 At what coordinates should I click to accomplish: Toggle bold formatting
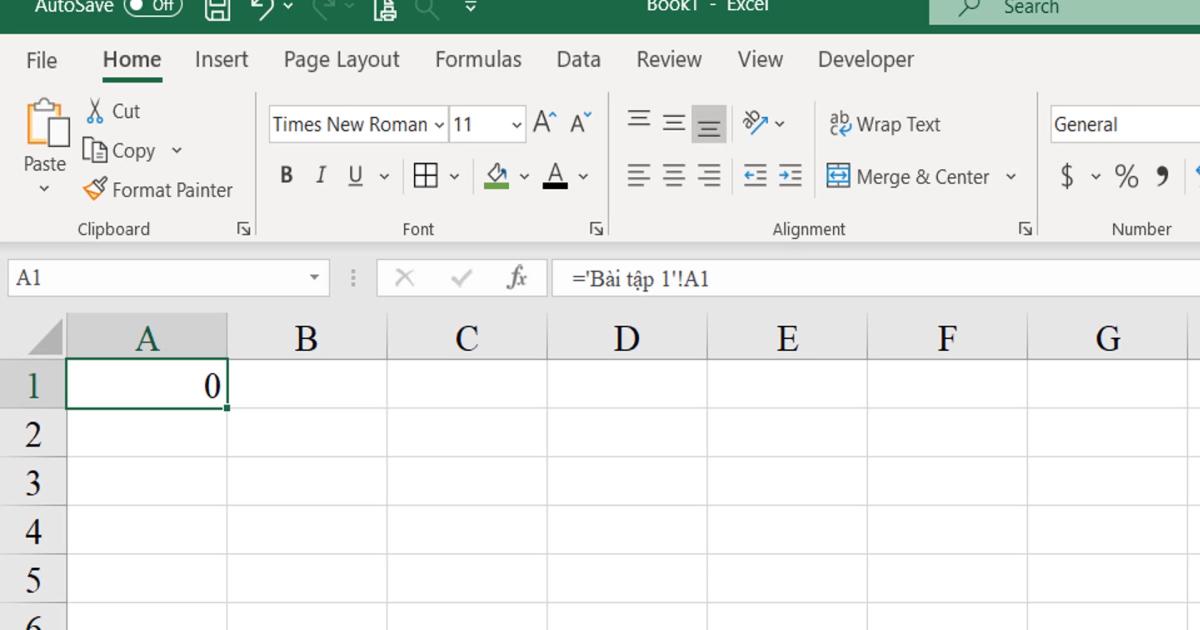tap(287, 175)
